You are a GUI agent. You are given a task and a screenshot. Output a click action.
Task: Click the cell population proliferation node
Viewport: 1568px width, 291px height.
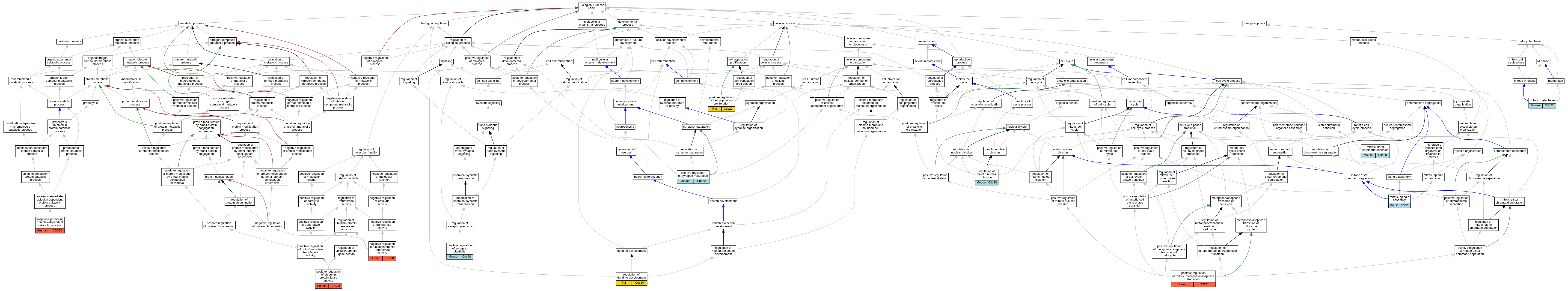[738, 61]
